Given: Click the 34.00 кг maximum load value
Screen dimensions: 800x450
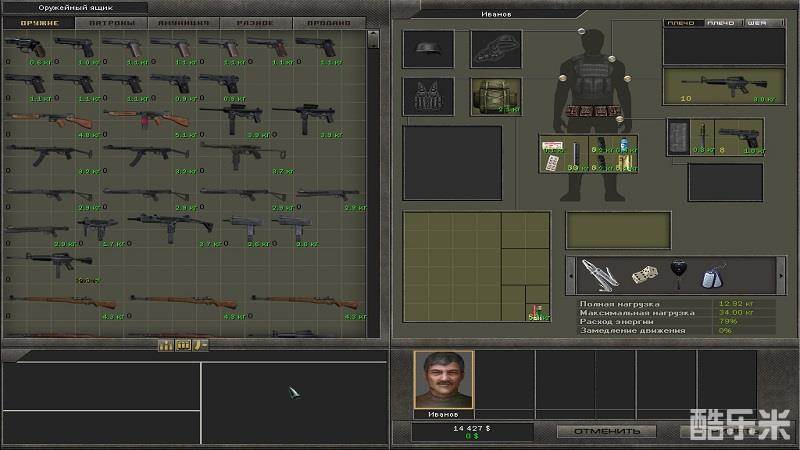Looking at the screenshot, I should (x=736, y=312).
